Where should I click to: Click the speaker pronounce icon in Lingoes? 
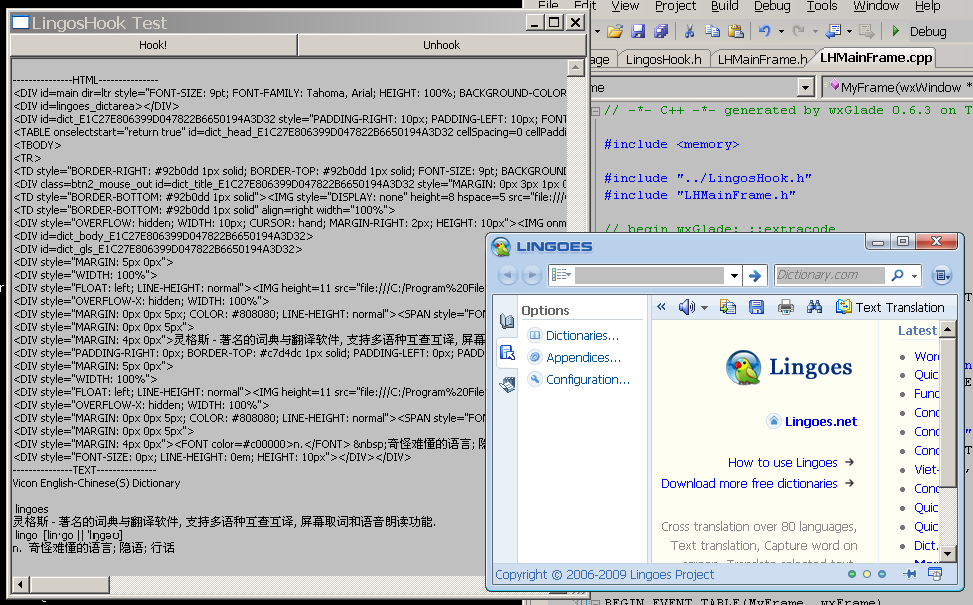click(686, 307)
